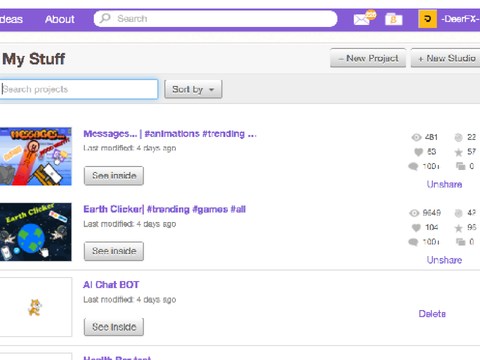
Task: See inside the AI Chat BOT project
Action: tap(114, 327)
